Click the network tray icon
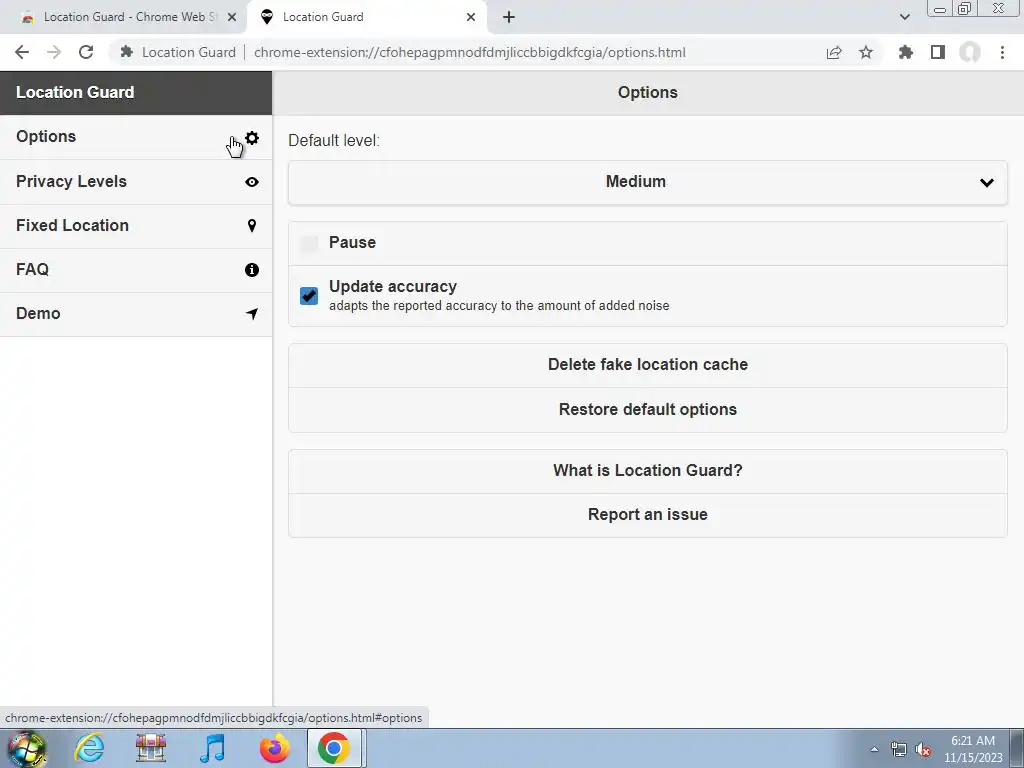The width and height of the screenshot is (1024, 768). [899, 750]
